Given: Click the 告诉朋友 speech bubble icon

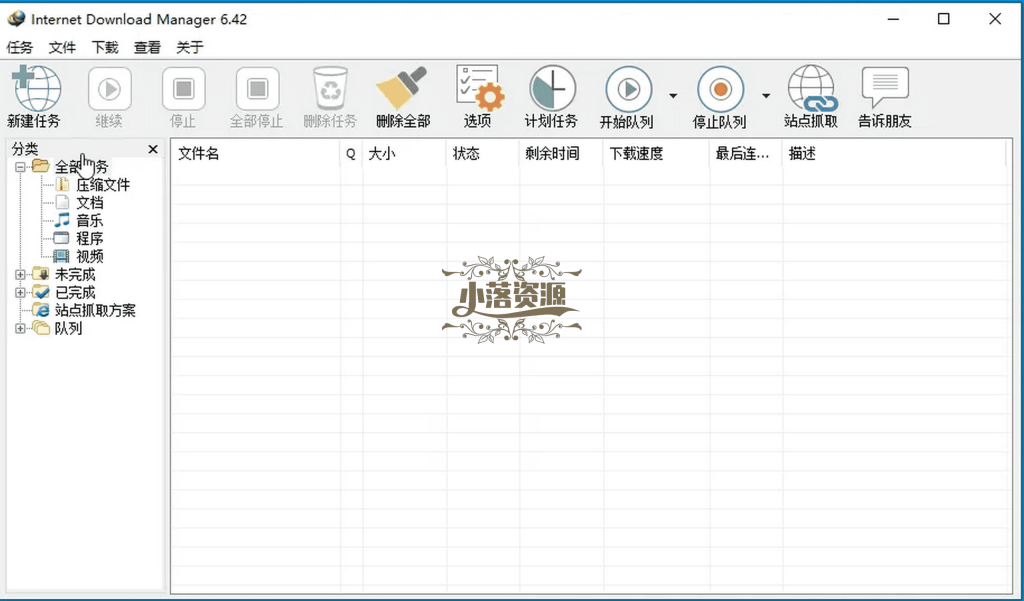Looking at the screenshot, I should (885, 87).
